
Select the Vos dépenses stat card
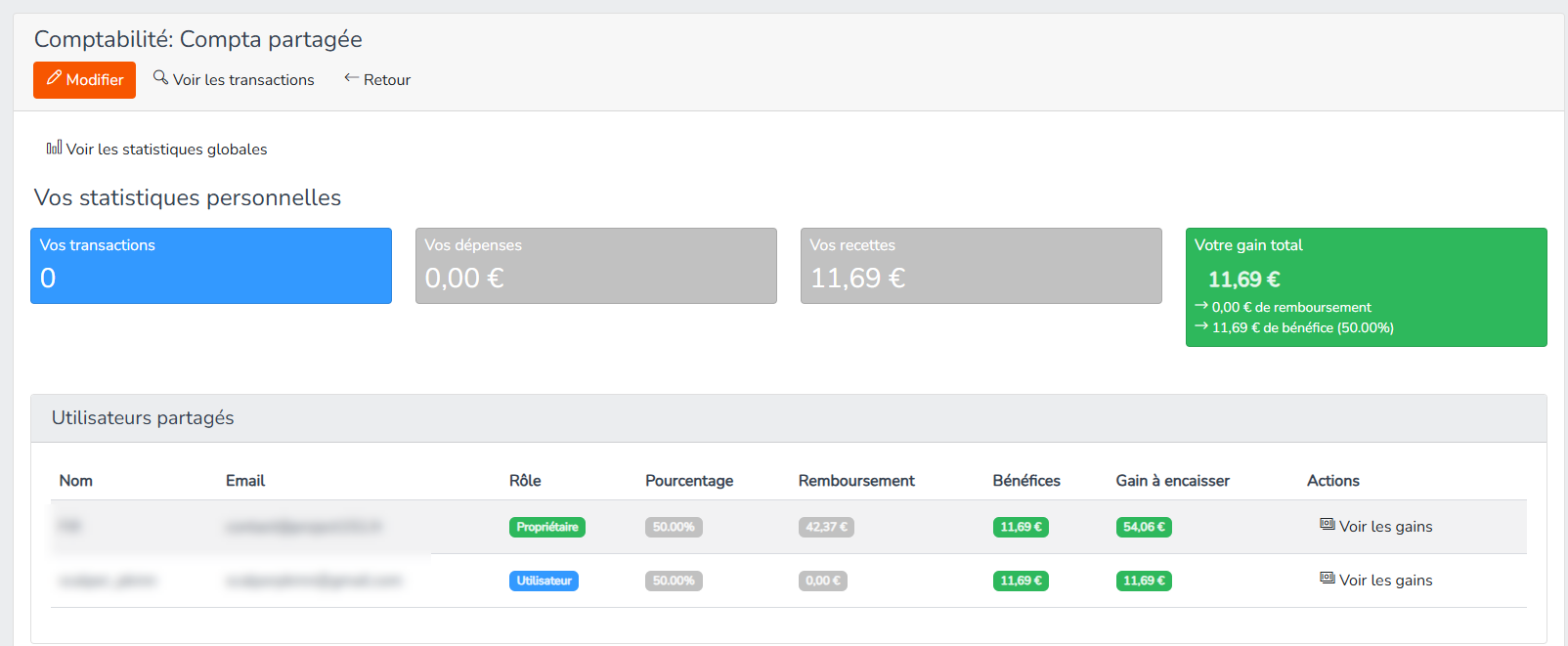(x=595, y=266)
